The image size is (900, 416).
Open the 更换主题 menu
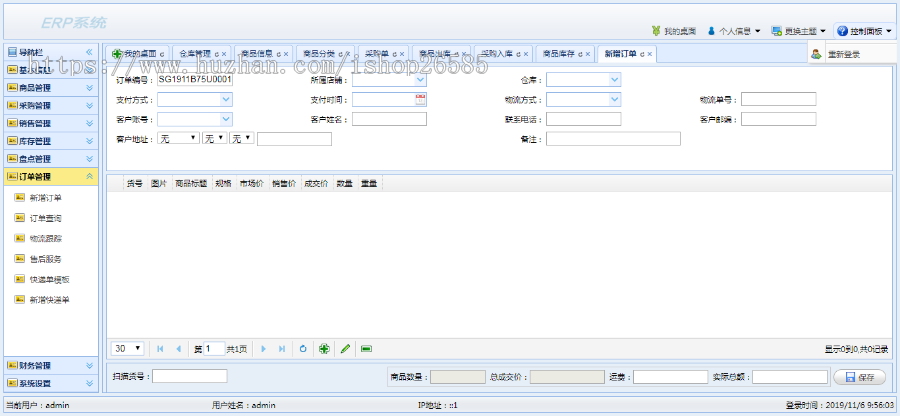tap(798, 30)
